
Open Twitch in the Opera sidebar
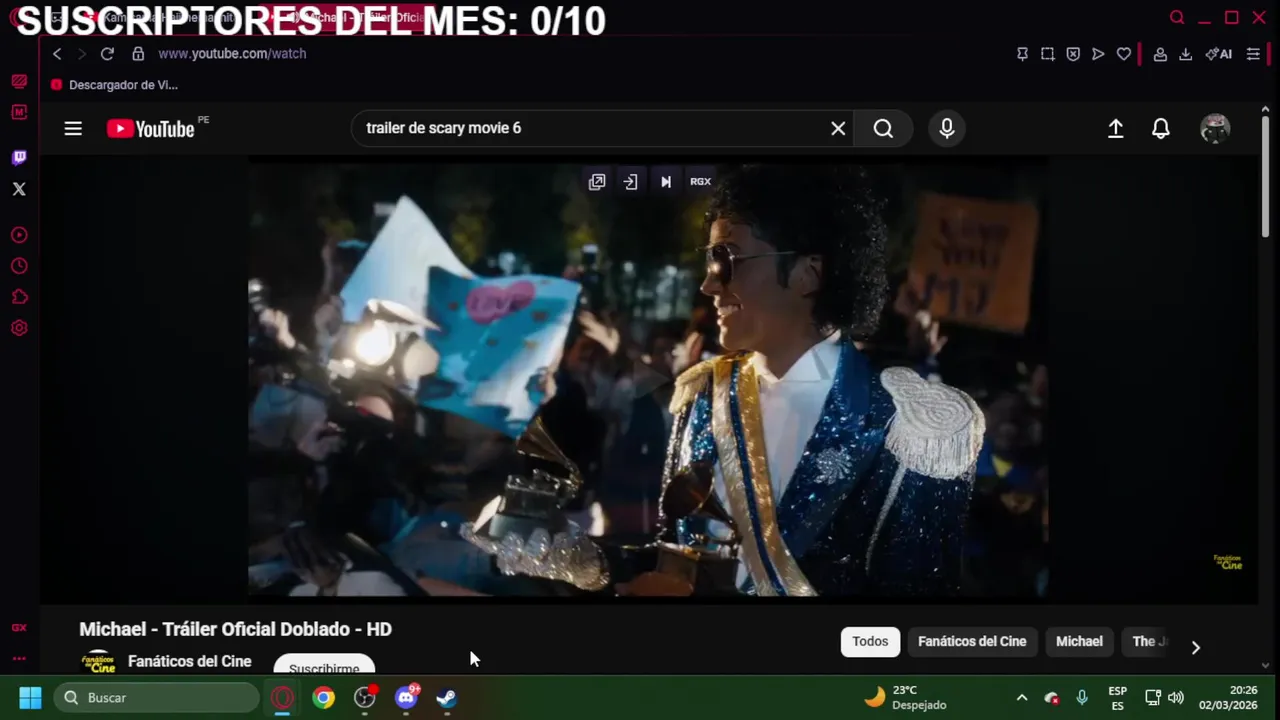pos(19,157)
